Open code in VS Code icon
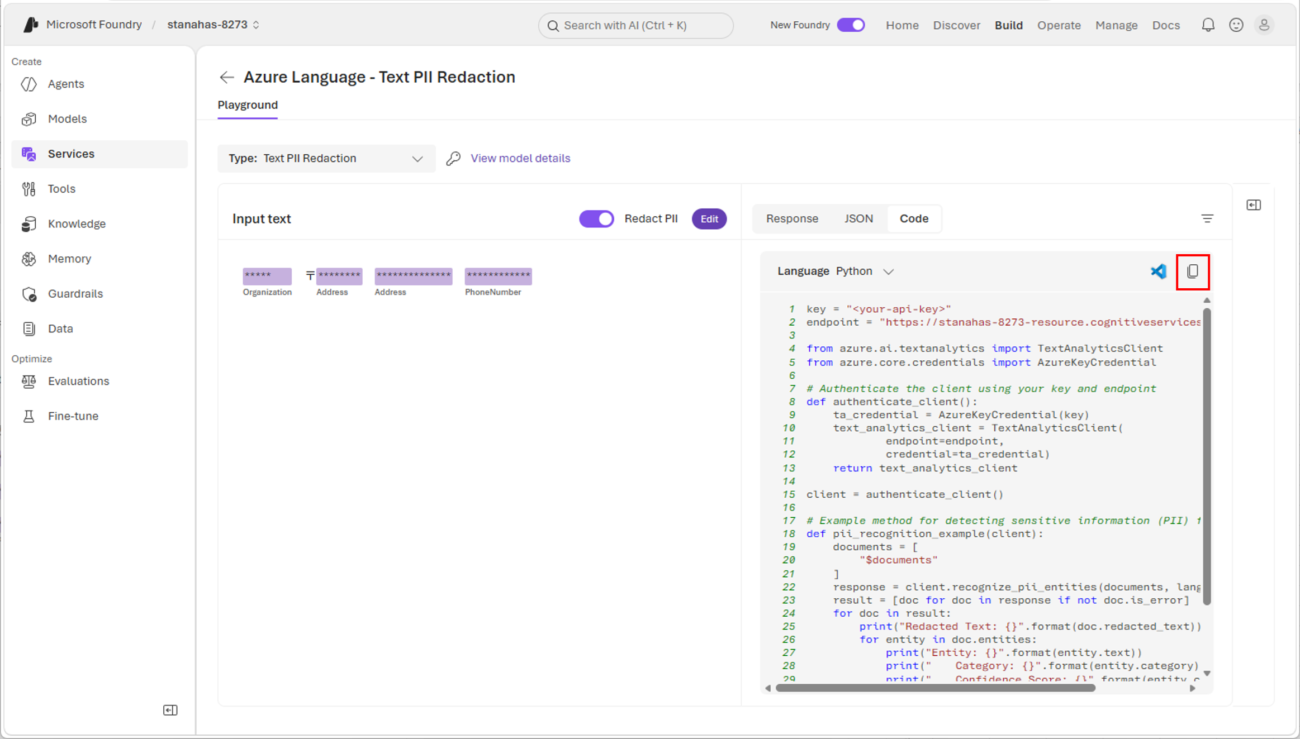This screenshot has height=739, width=1300. click(x=1158, y=271)
